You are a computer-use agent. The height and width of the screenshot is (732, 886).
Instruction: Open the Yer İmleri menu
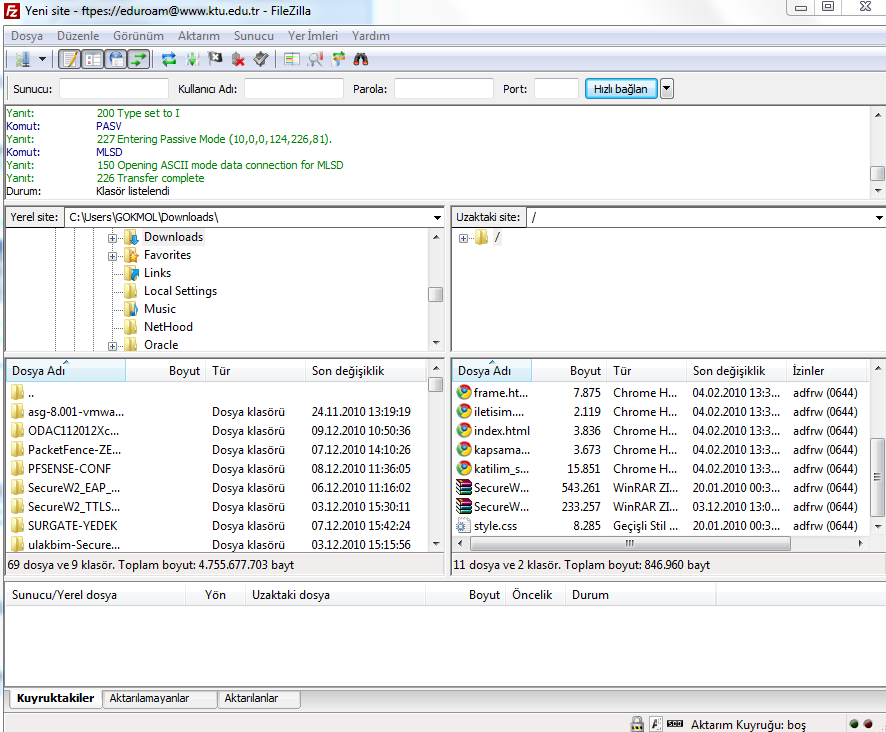313,36
